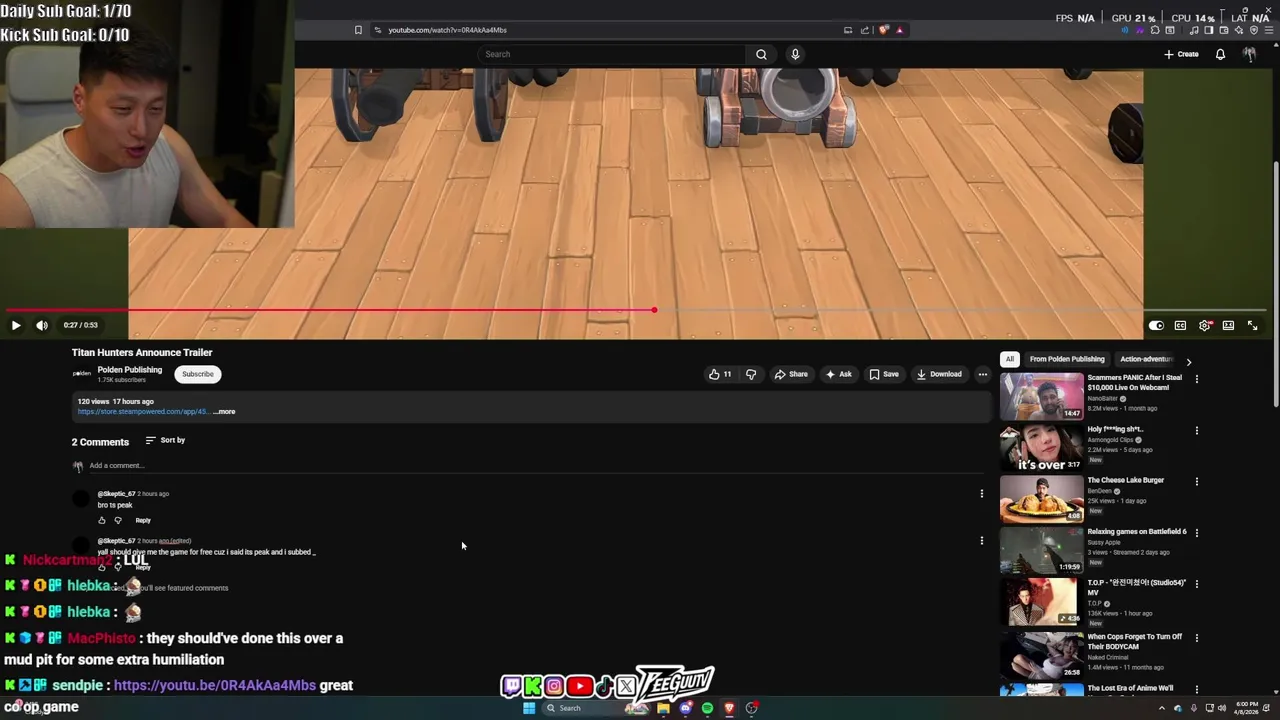Open the Windows Start menu
Viewport: 1280px width, 720px height.
click(x=529, y=708)
